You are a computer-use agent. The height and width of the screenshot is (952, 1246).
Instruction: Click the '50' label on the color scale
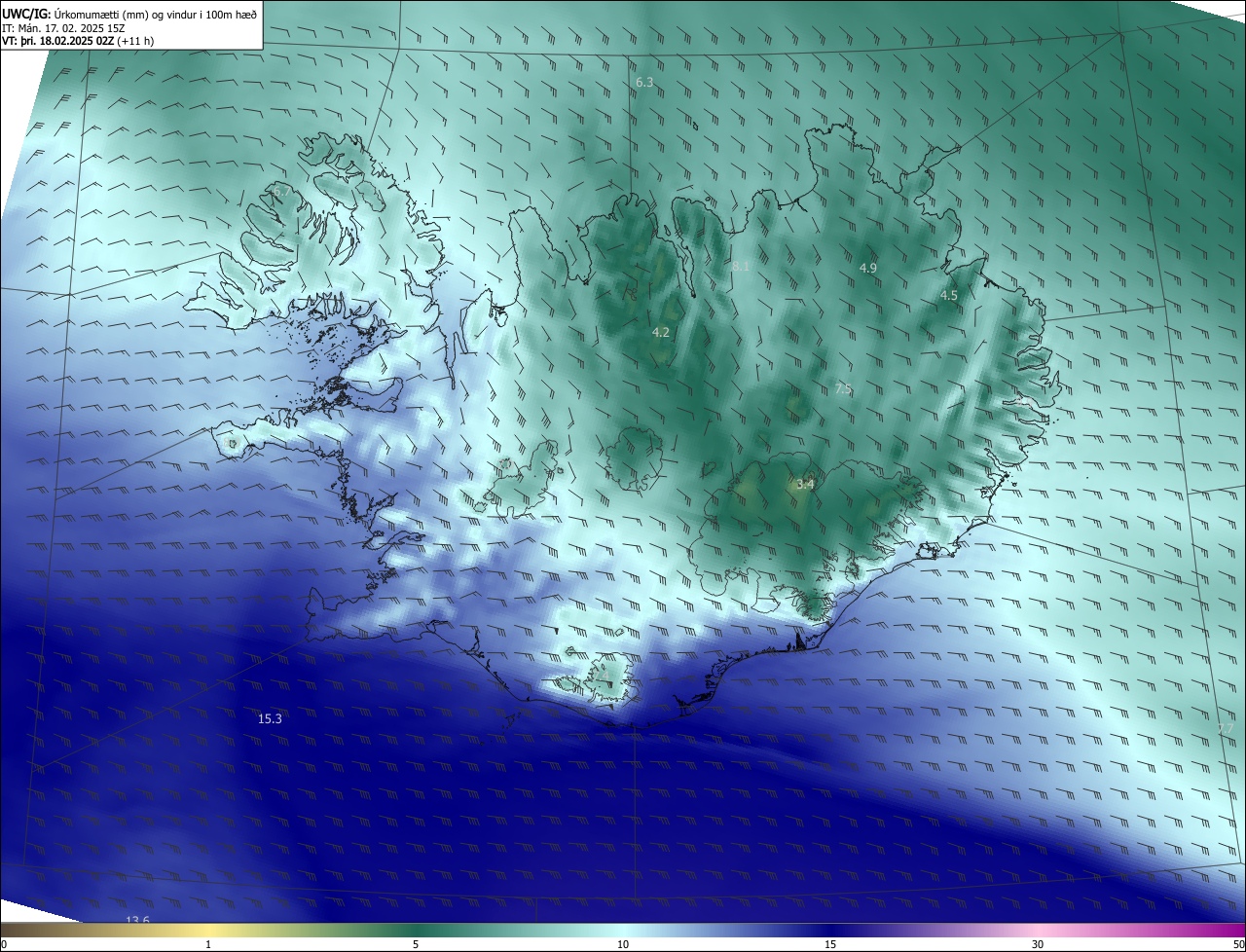(1238, 944)
